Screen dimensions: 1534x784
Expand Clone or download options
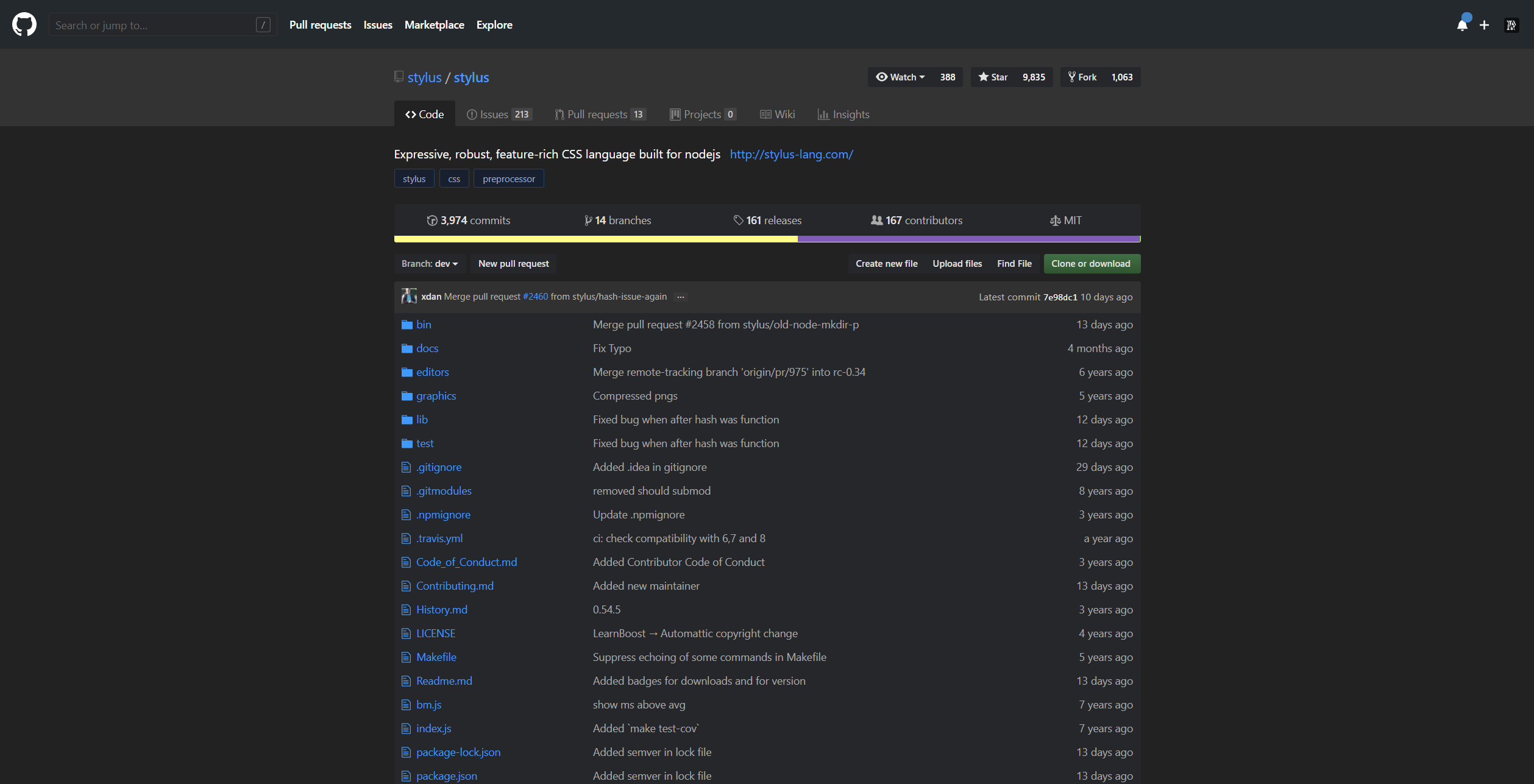pyautogui.click(x=1092, y=264)
